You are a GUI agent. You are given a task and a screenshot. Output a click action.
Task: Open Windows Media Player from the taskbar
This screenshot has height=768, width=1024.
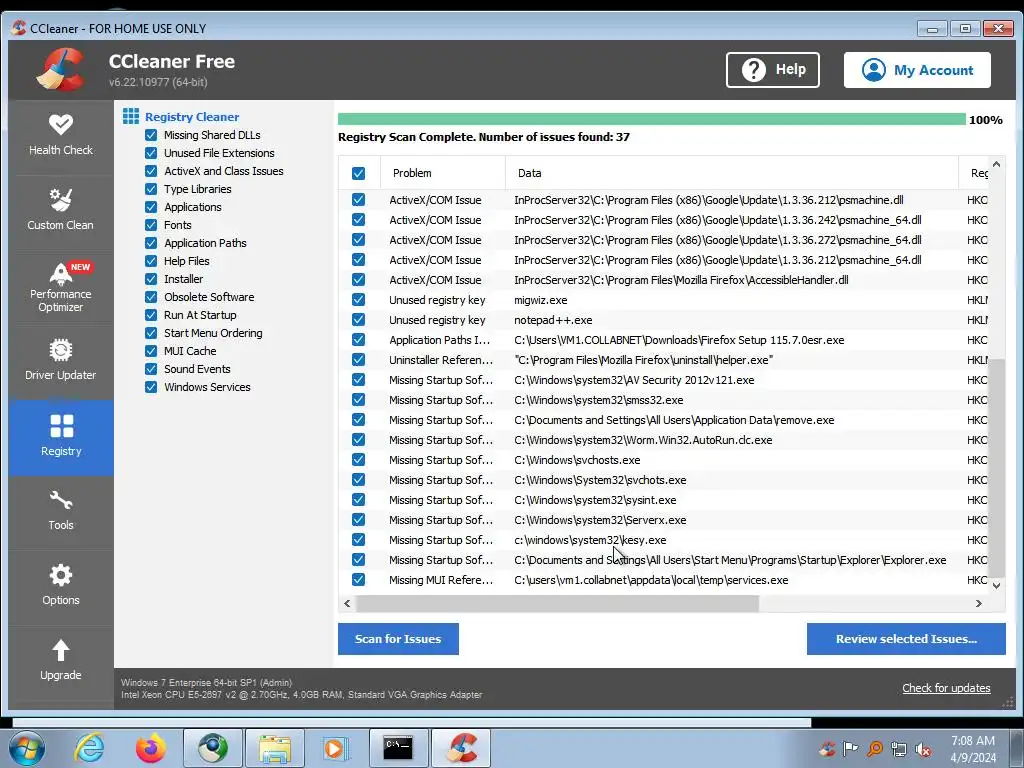point(335,748)
